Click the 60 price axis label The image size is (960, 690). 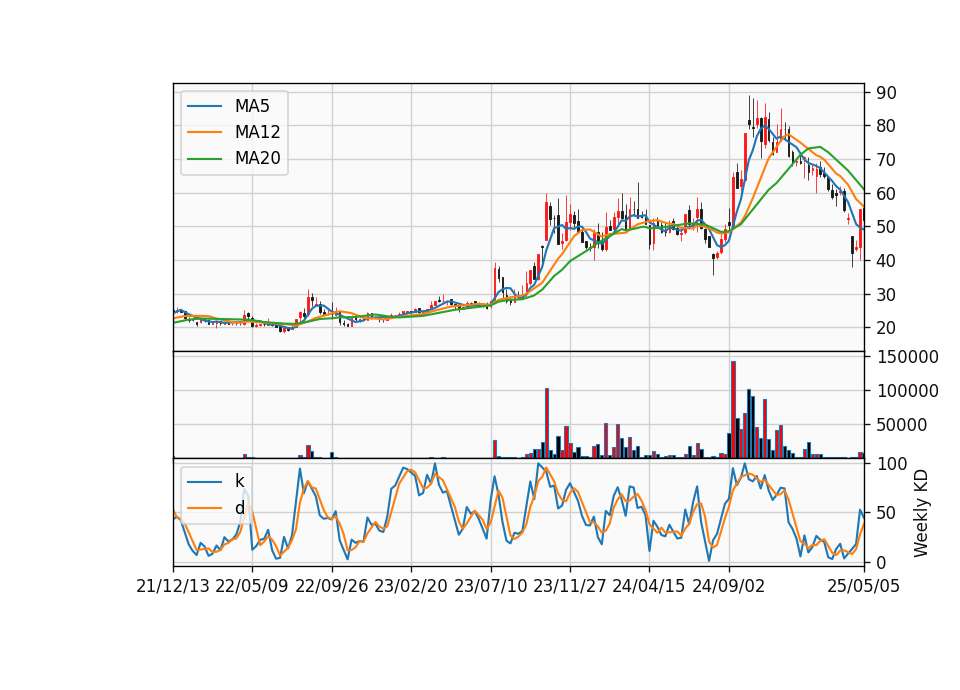(x=886, y=193)
